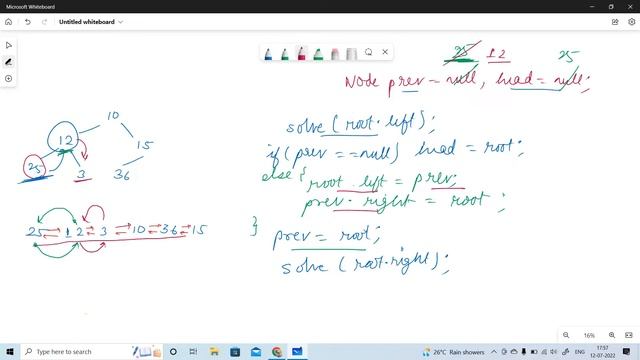Undo the last stroke
This screenshot has height=360, width=640.
pos(28,22)
